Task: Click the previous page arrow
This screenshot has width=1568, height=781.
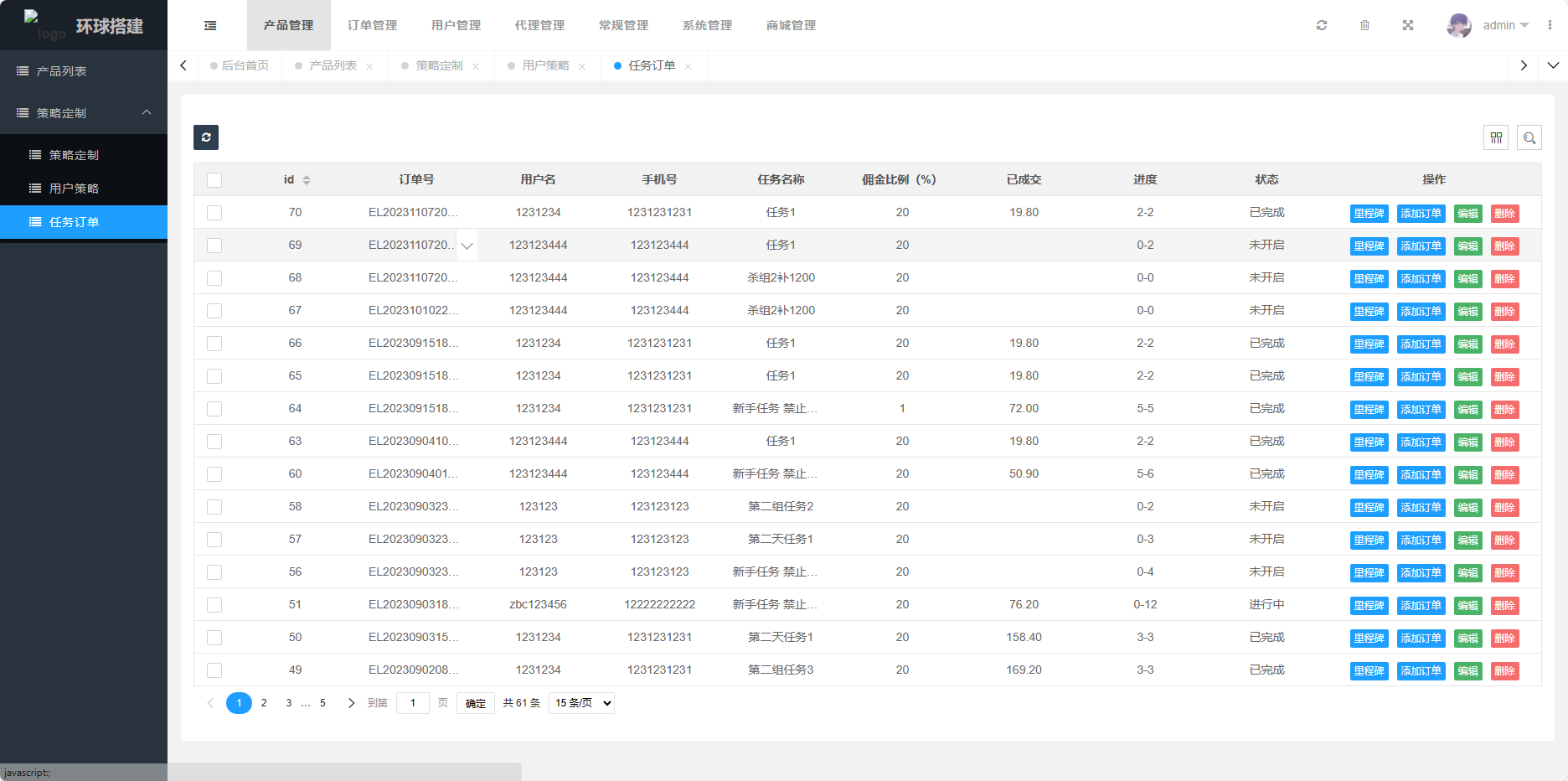Action: pyautogui.click(x=210, y=703)
